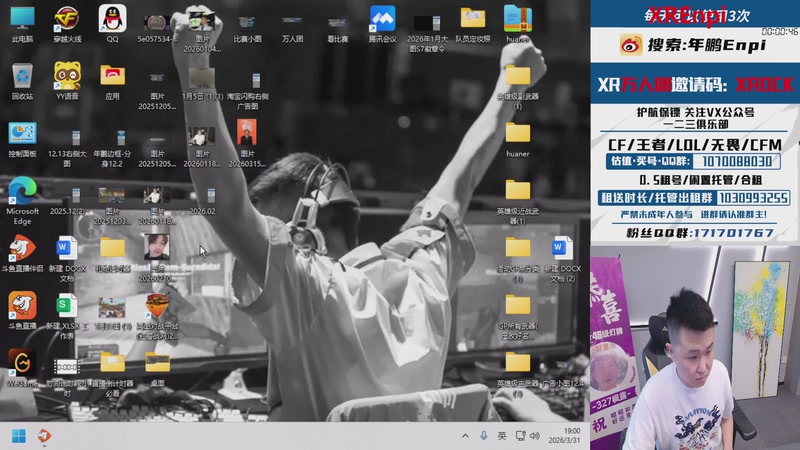Image resolution: width=800 pixels, height=450 pixels.
Task: Click the microphone tray icon
Action: [x=484, y=436]
